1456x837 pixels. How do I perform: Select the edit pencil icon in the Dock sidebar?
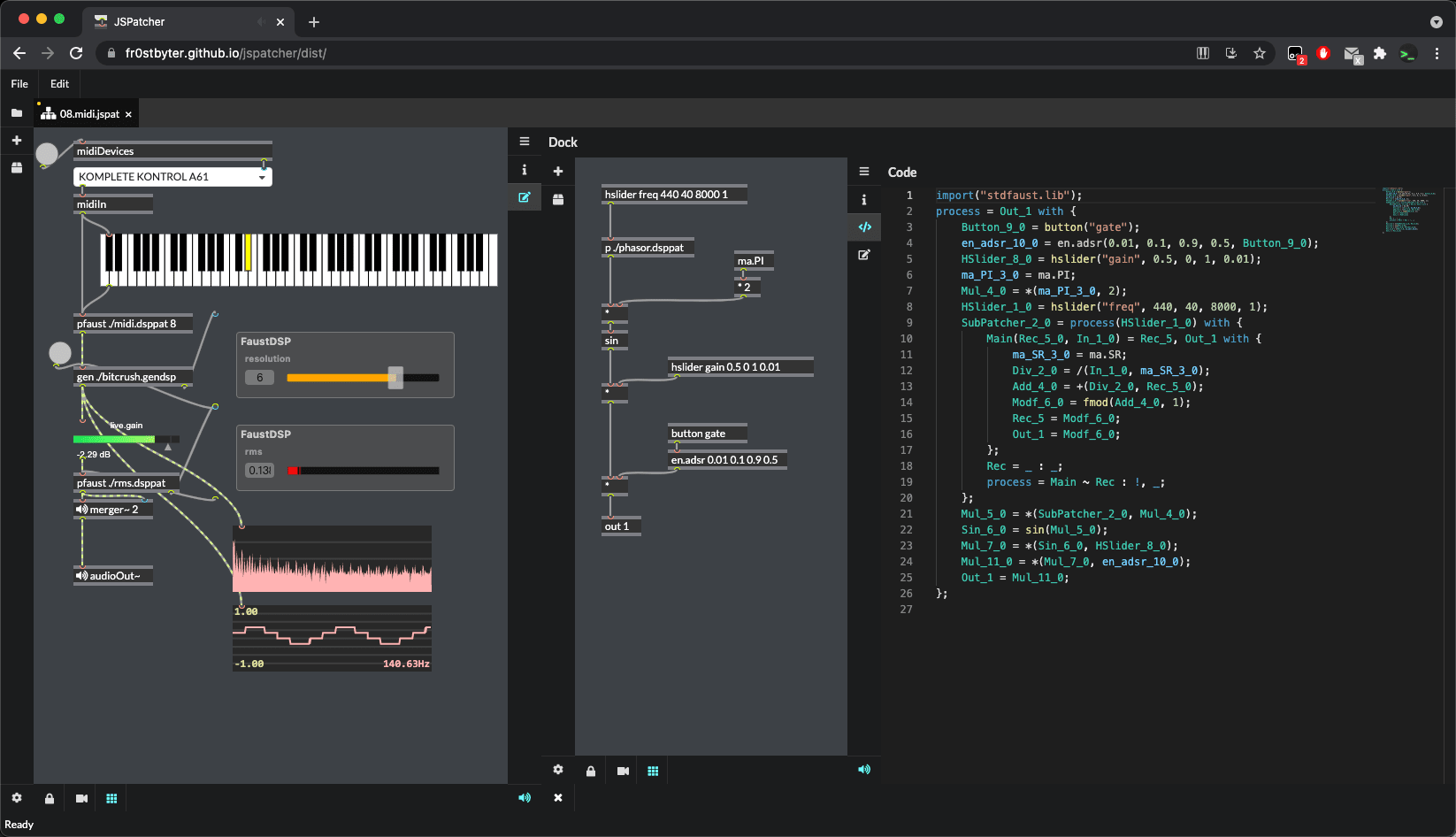tap(525, 197)
